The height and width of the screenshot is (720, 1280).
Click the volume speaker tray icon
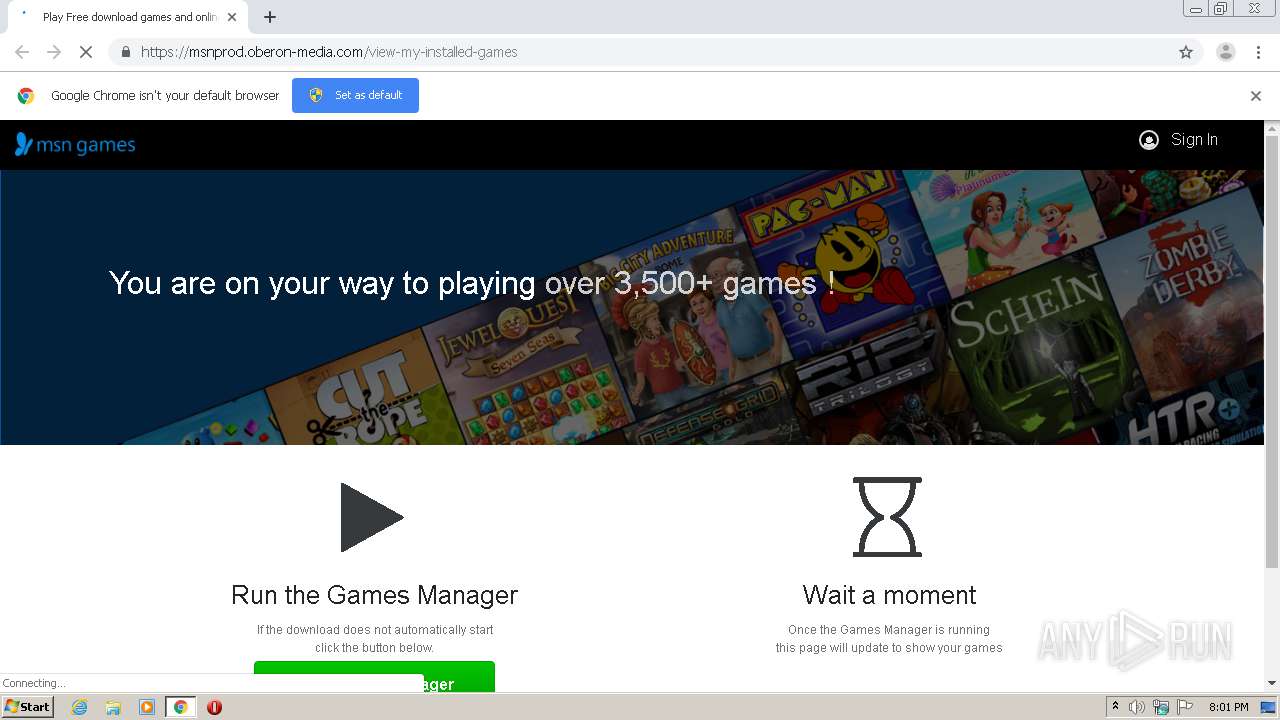1137,707
